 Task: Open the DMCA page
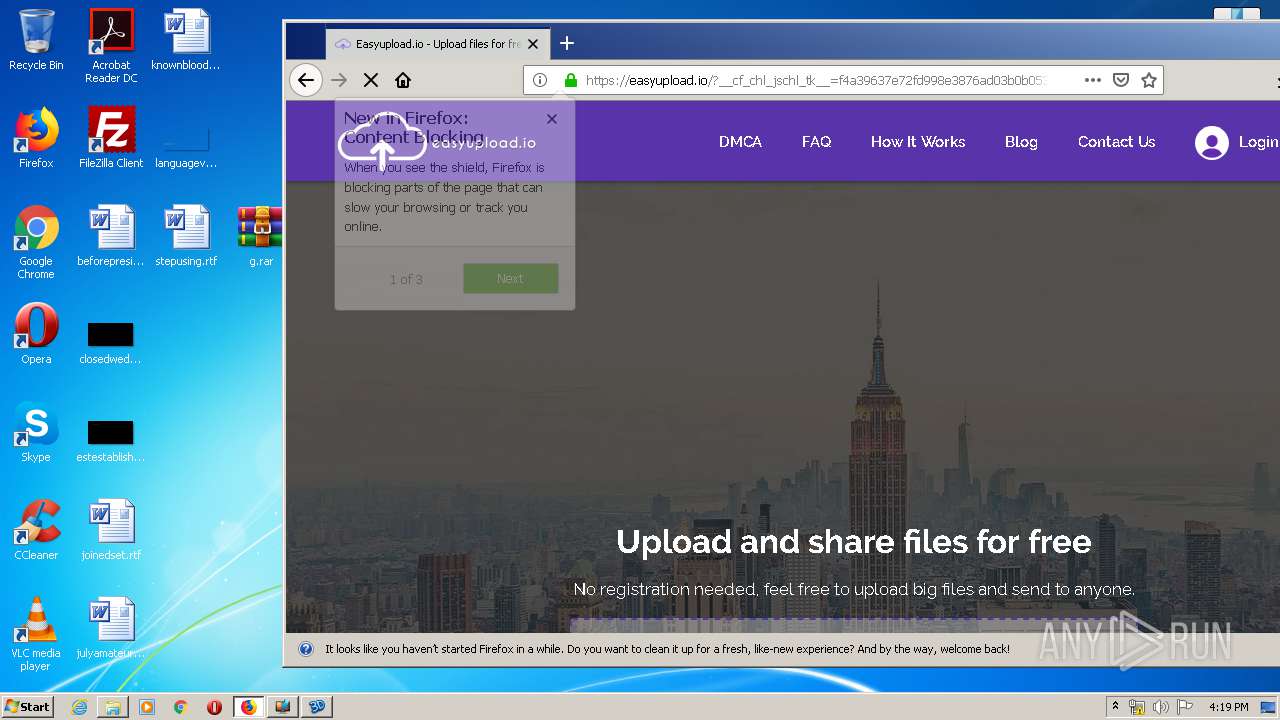[x=740, y=142]
